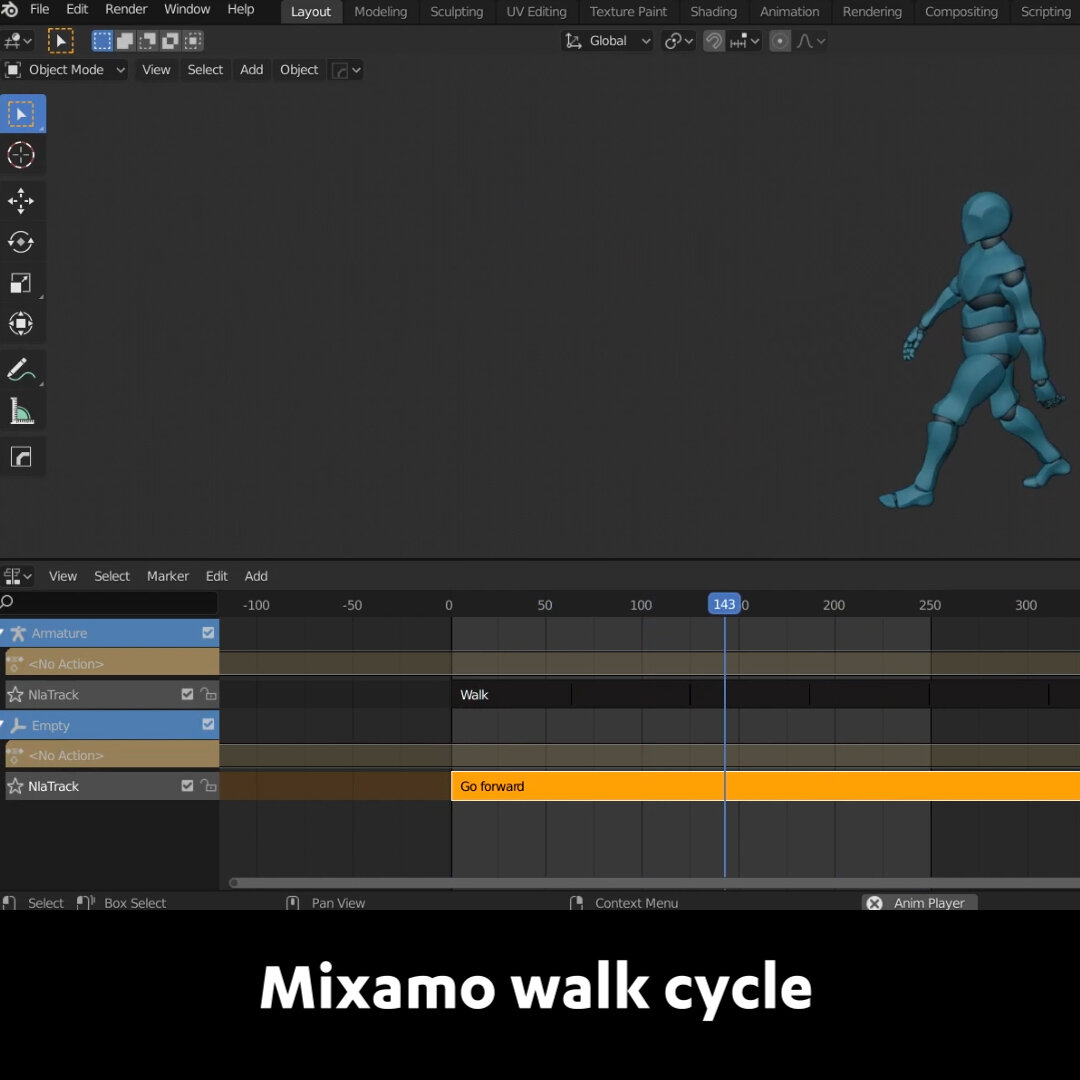The height and width of the screenshot is (1080, 1080).
Task: Choose the Extend selection mode icon
Action: pyautogui.click(x=125, y=41)
